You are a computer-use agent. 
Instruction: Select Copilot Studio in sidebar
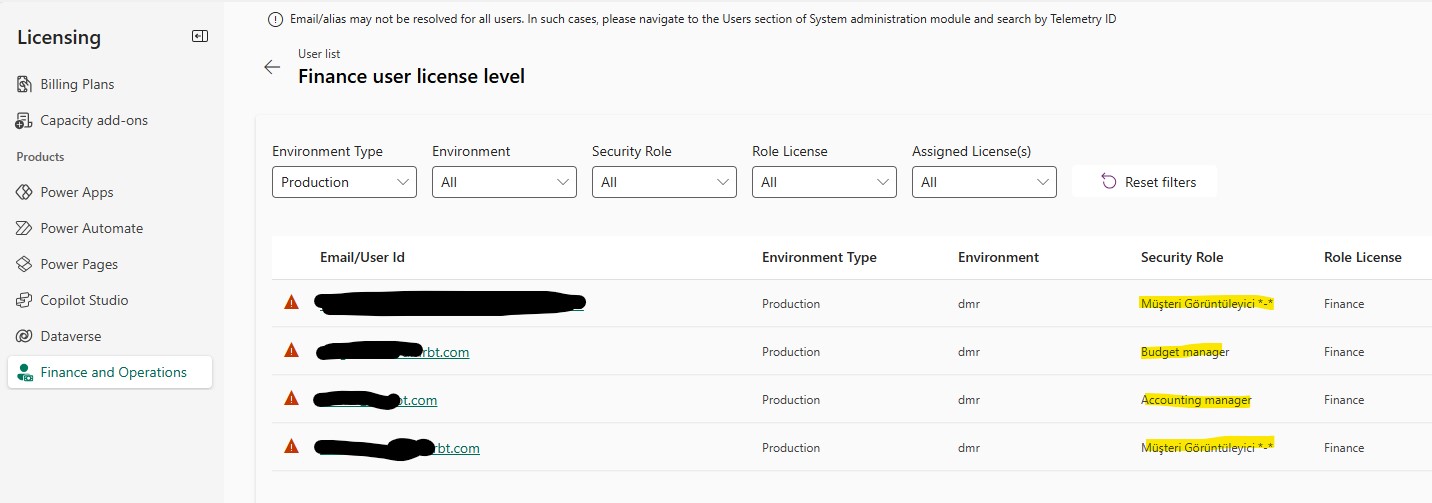coord(84,300)
